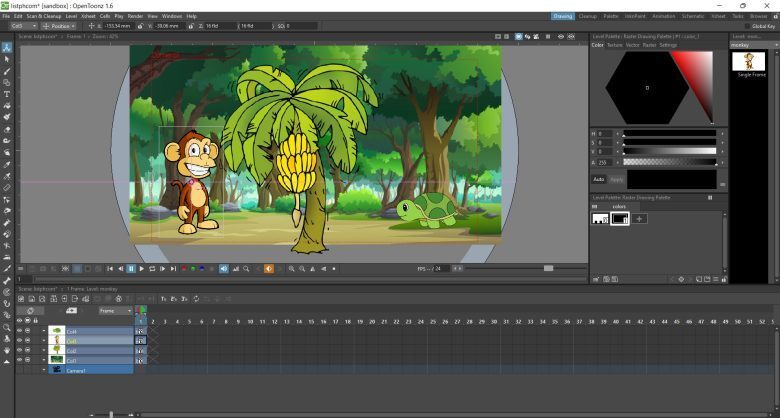
Task: Toggle the Loop playback icon
Action: 152,269
